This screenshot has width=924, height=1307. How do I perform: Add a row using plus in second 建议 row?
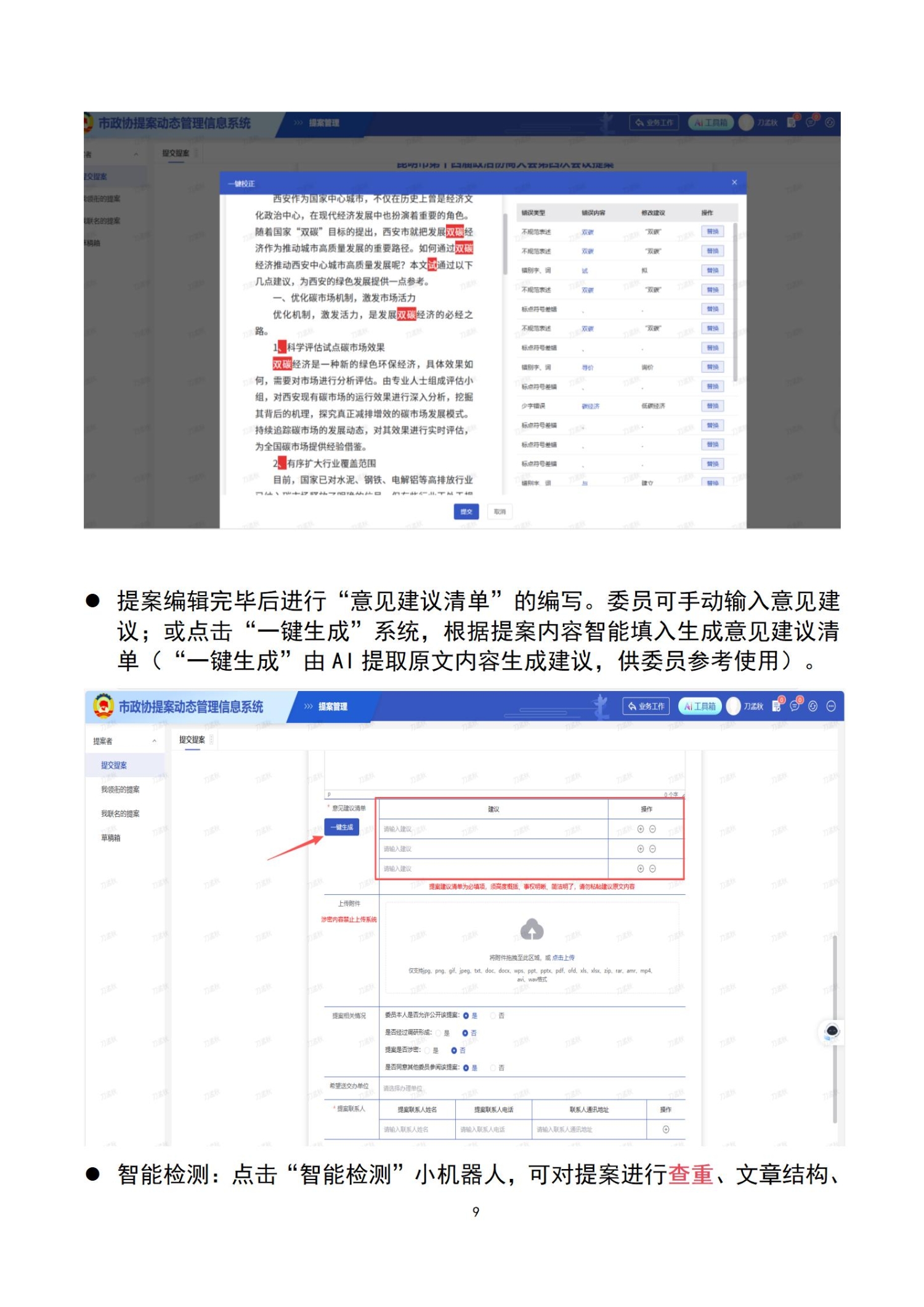click(x=640, y=849)
